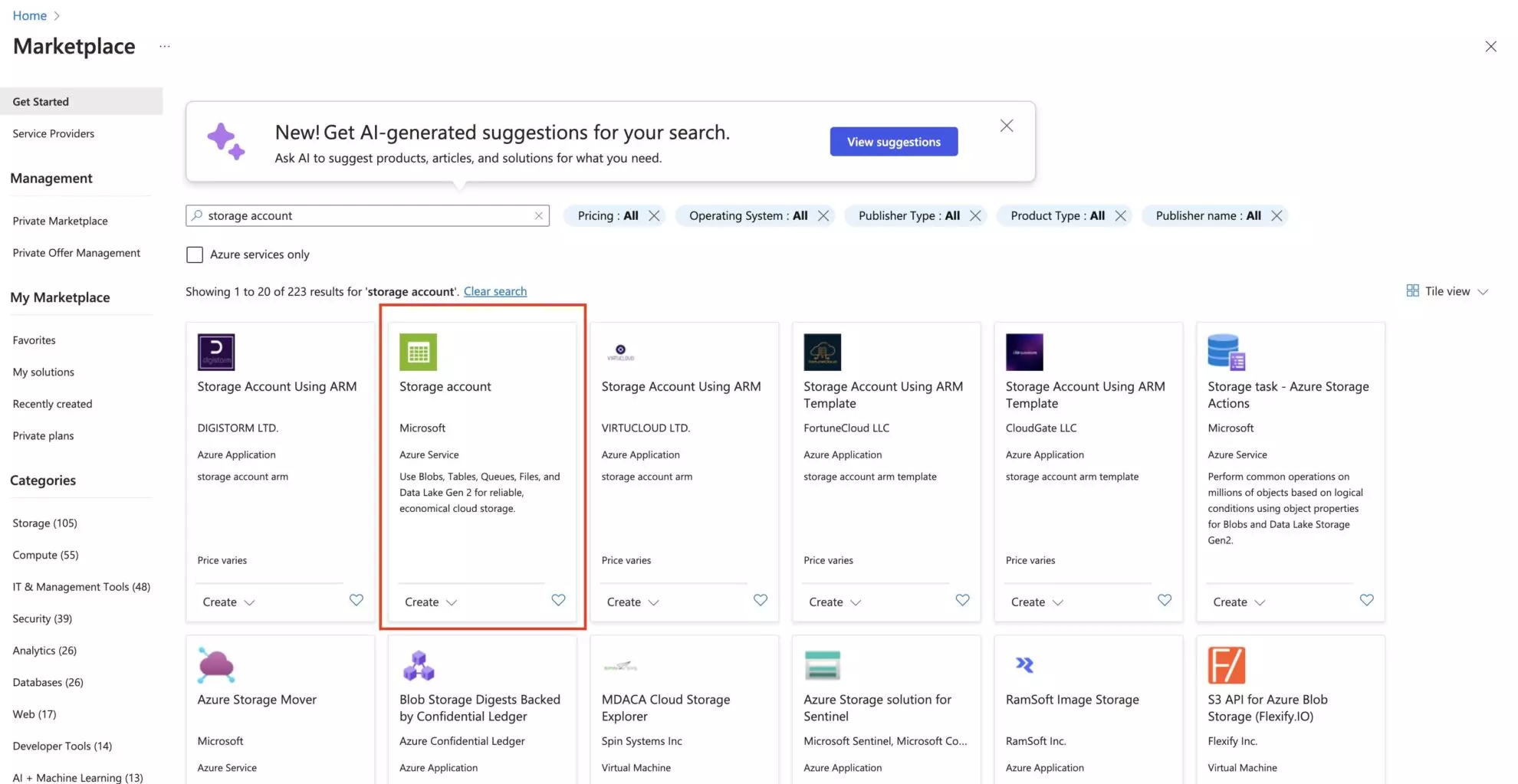Viewport: 1518px width, 784px height.
Task: Remove the Publisher Type filter
Action: point(975,216)
